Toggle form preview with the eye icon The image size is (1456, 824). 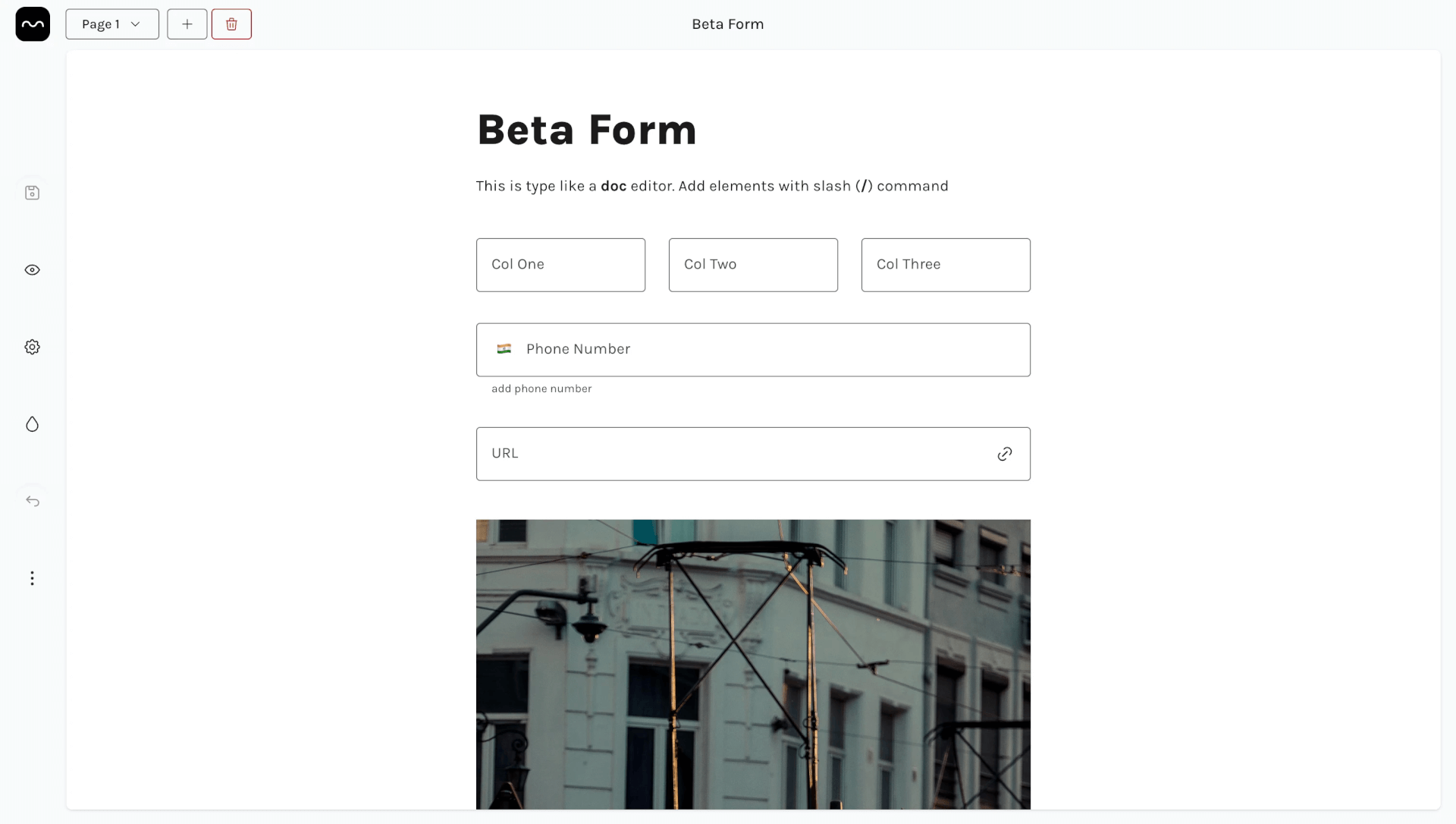point(32,270)
